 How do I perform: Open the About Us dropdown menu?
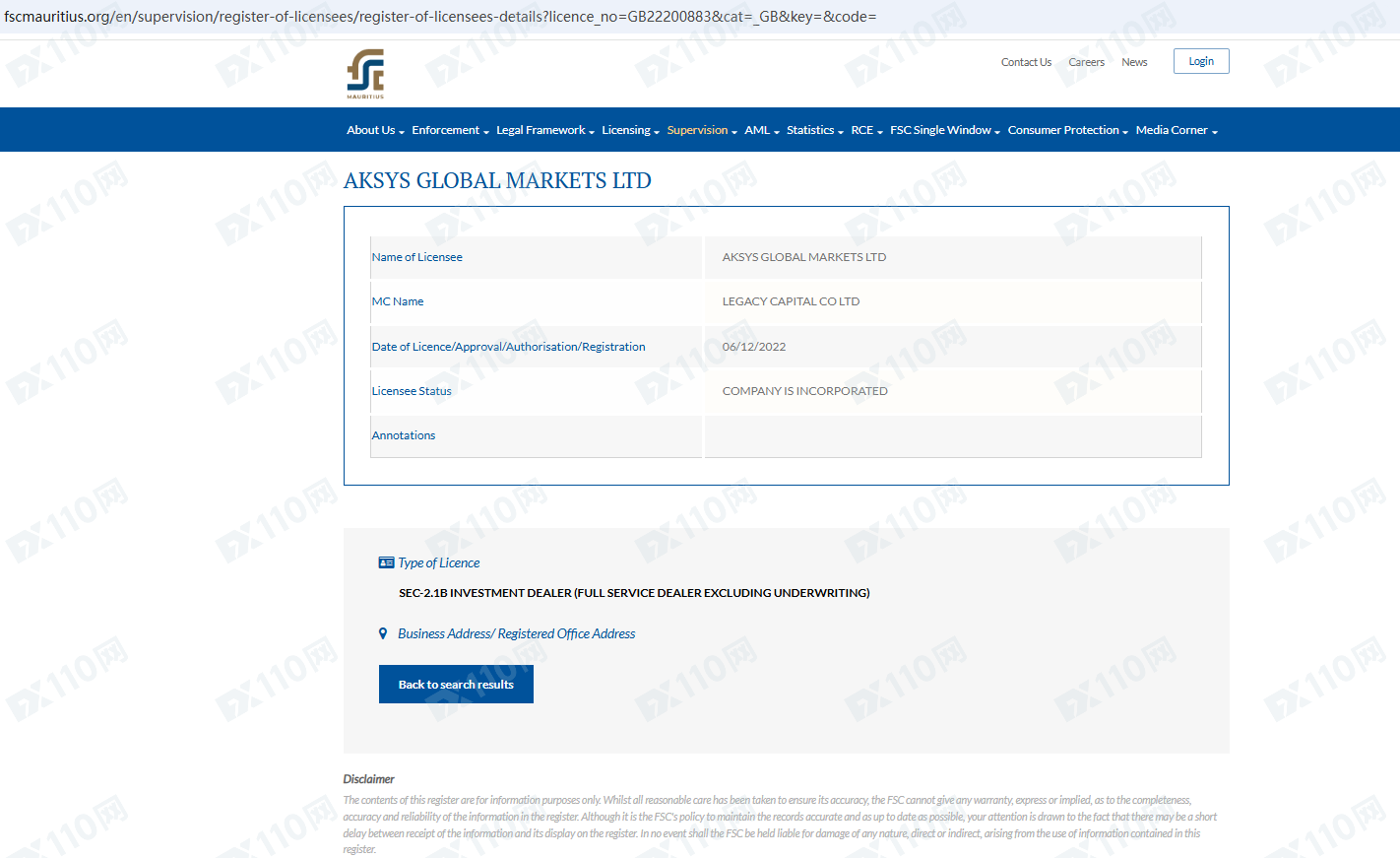(x=375, y=130)
